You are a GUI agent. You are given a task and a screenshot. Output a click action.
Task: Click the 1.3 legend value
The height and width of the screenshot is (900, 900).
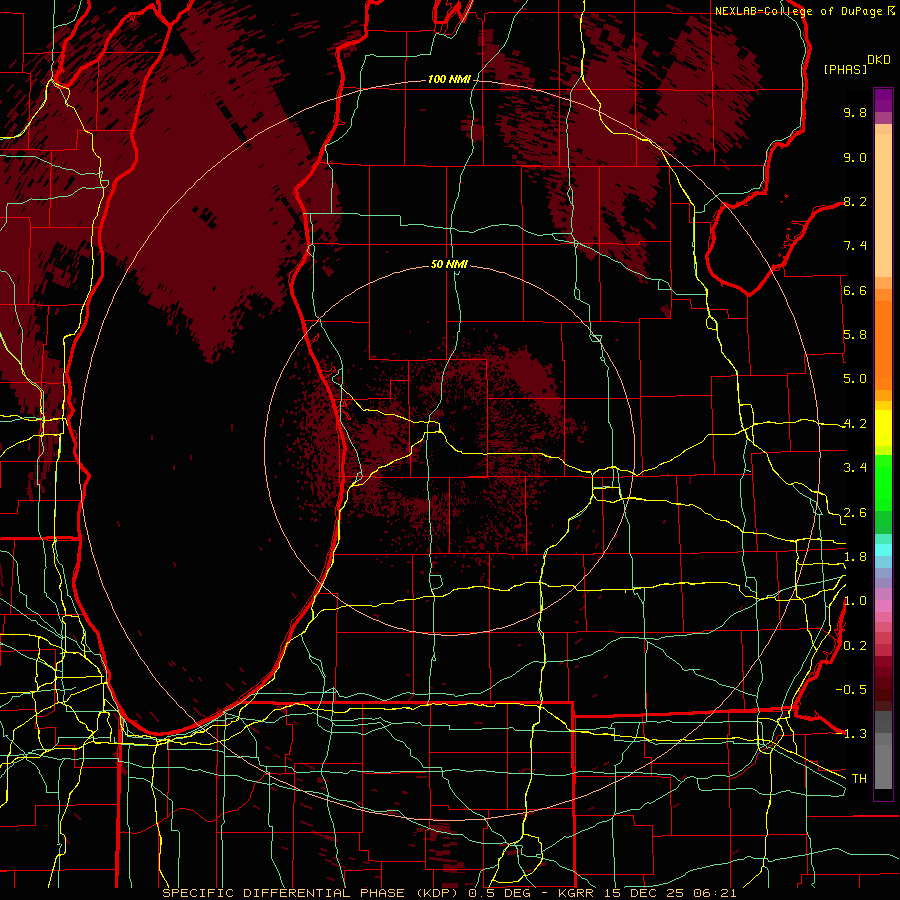[855, 734]
